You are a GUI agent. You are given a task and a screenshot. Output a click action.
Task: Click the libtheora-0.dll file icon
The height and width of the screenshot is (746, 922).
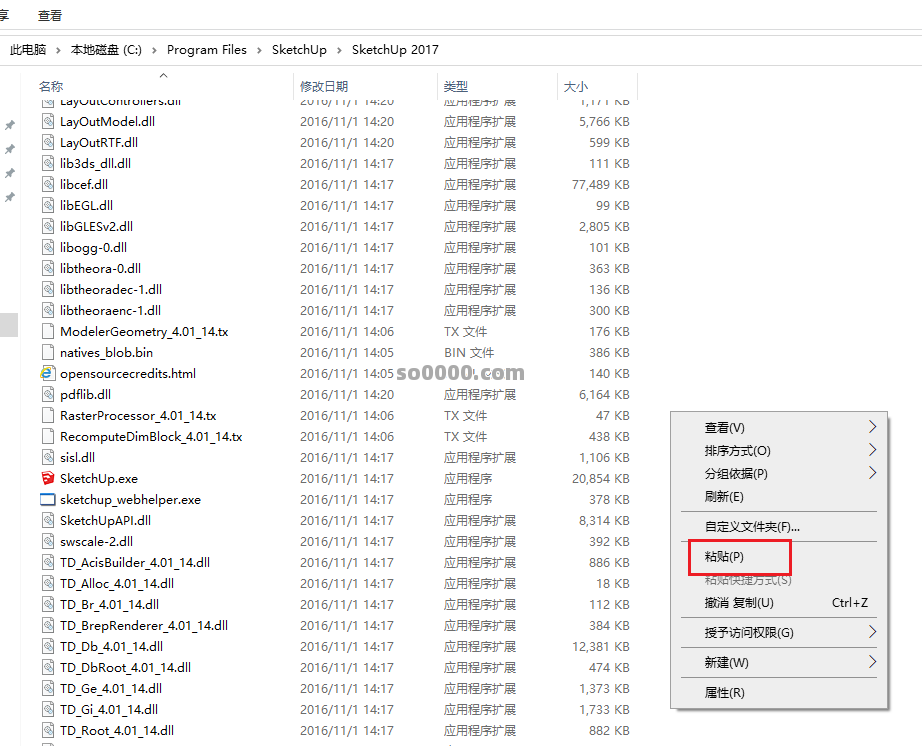pyautogui.click(x=48, y=269)
